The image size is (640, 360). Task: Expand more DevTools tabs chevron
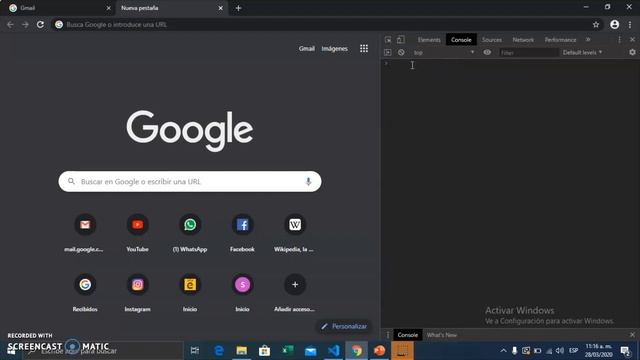[588, 40]
